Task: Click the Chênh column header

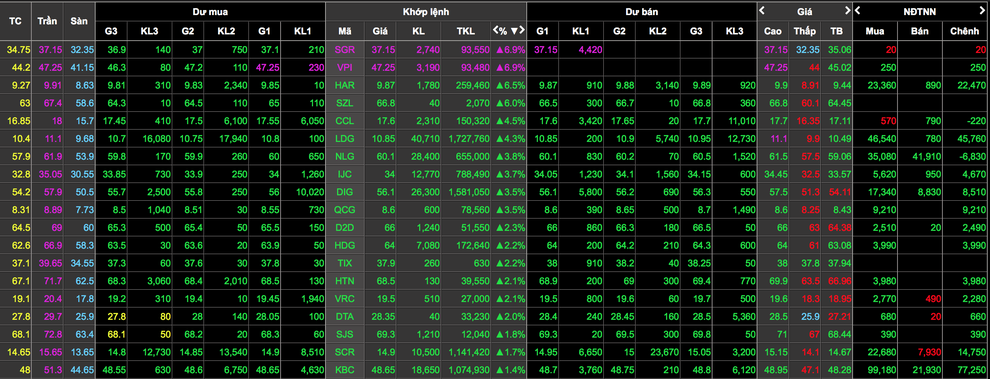Action: point(964,30)
